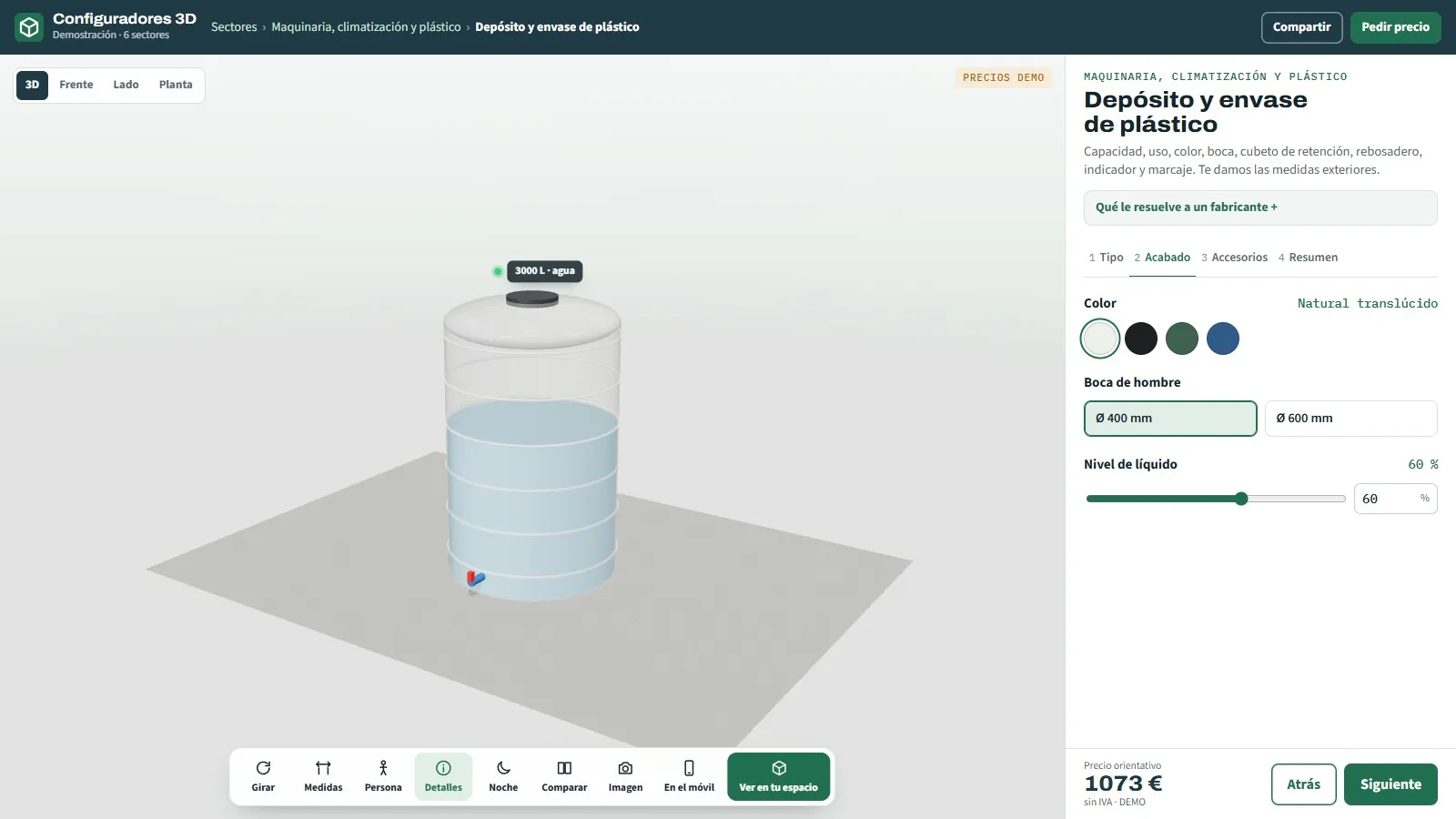Click the Configuradores 3D cube logo
The image size is (1456, 819).
point(29,27)
